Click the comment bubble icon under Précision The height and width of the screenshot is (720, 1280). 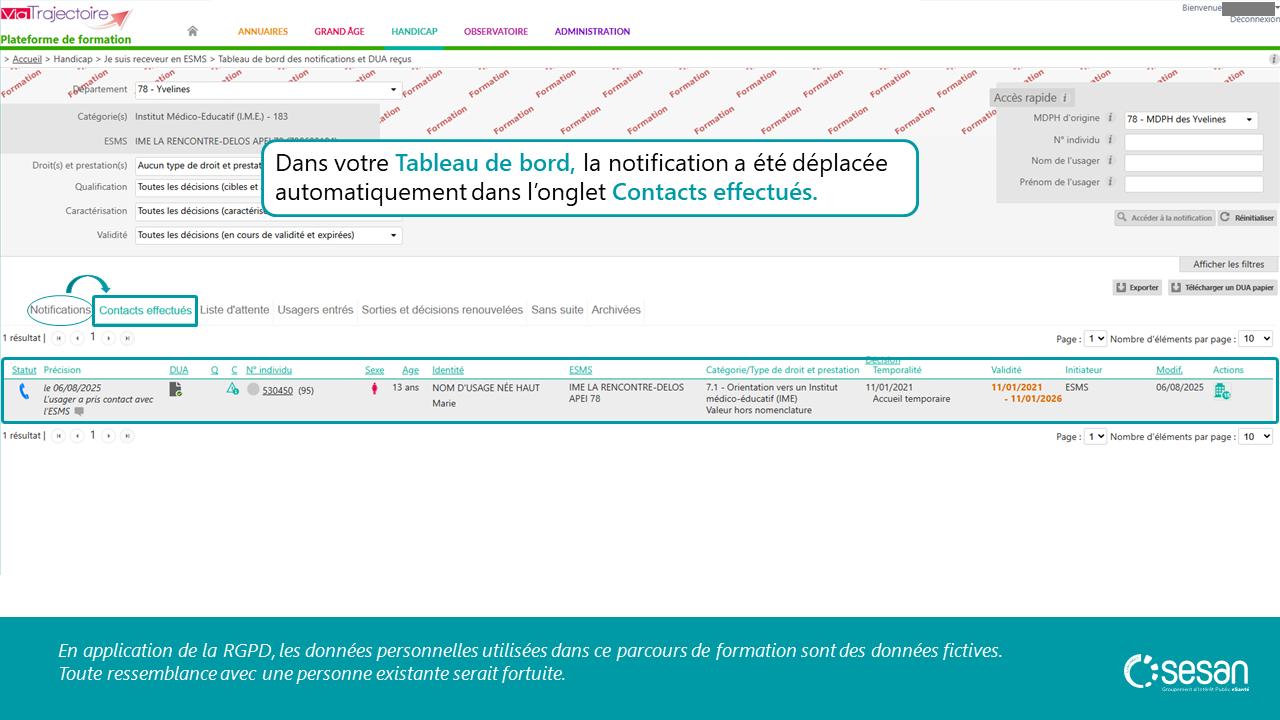[x=79, y=411]
